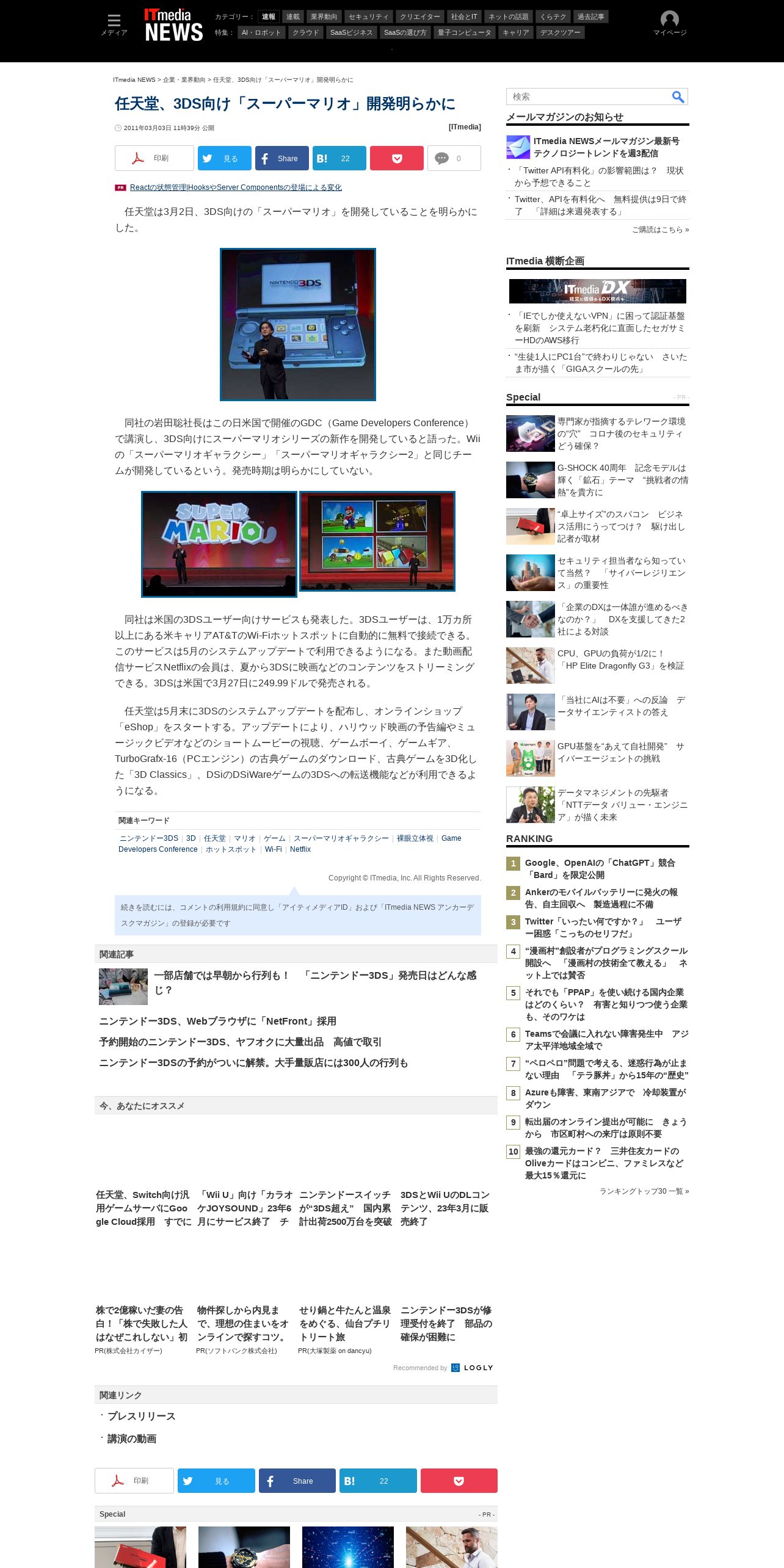Open the four-screenshot Mario stage photo
This screenshot has height=1568, width=784.
coord(377,541)
